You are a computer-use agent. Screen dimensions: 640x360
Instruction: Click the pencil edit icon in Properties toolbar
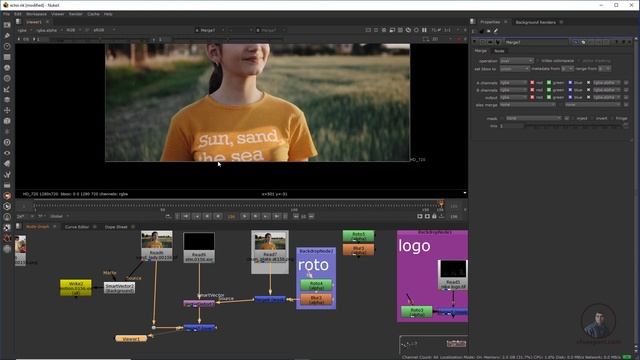tap(496, 31)
